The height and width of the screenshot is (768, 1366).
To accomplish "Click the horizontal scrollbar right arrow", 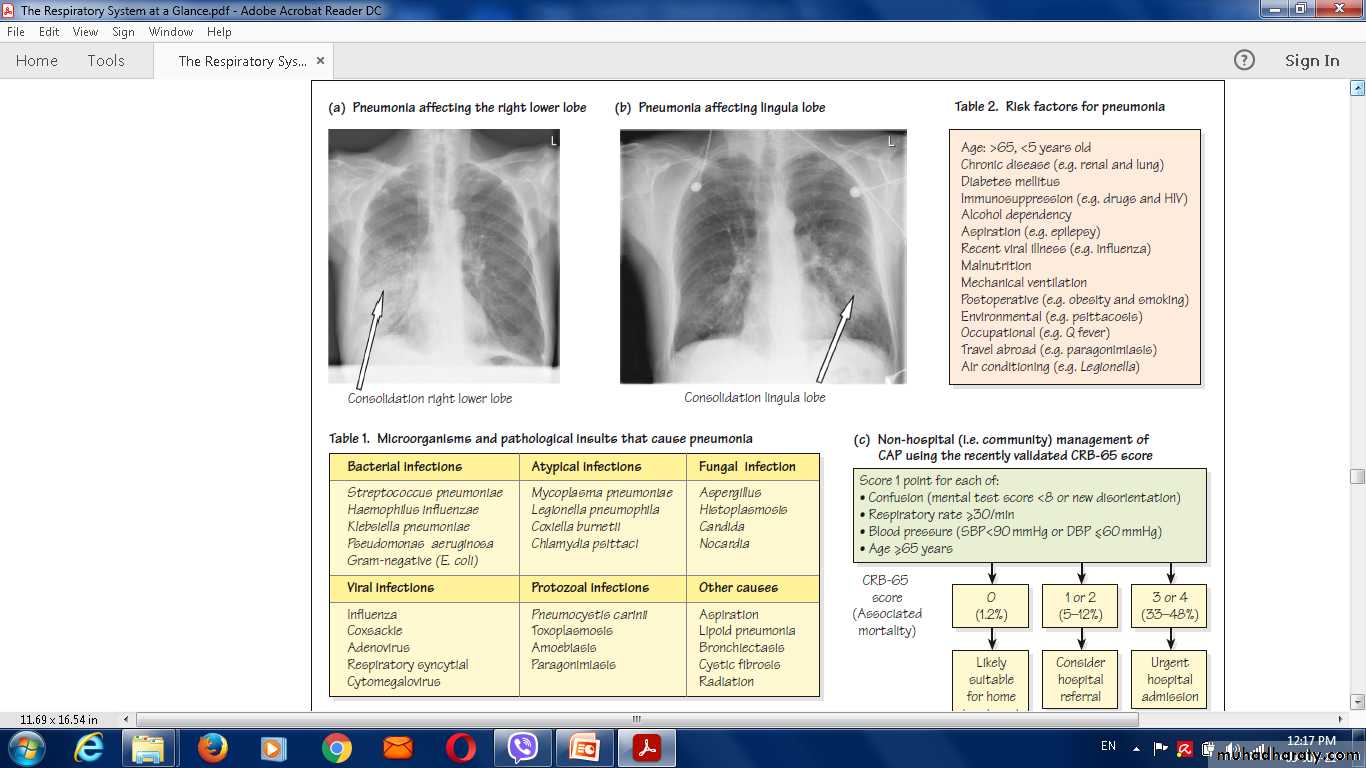I will click(1341, 719).
